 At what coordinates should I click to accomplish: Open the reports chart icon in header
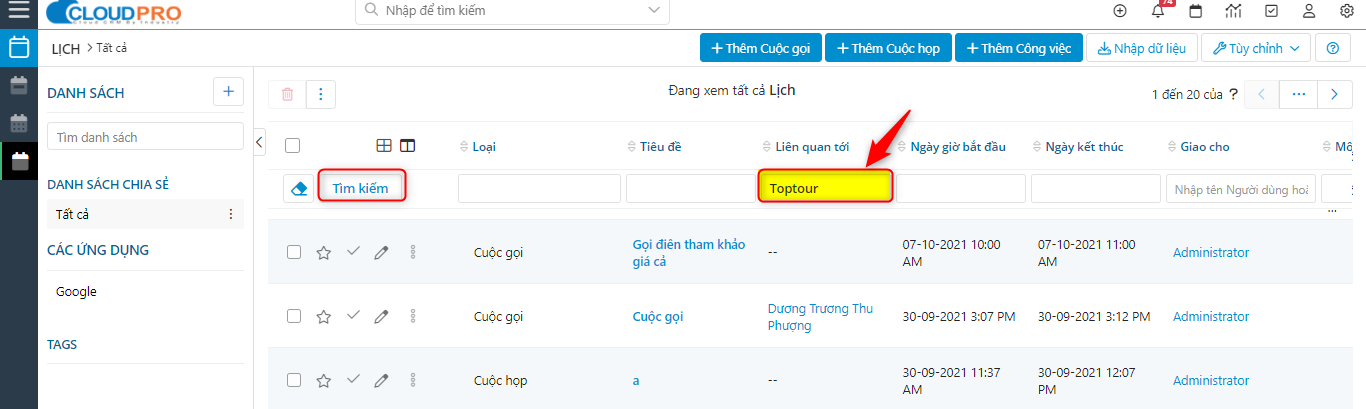[1233, 11]
